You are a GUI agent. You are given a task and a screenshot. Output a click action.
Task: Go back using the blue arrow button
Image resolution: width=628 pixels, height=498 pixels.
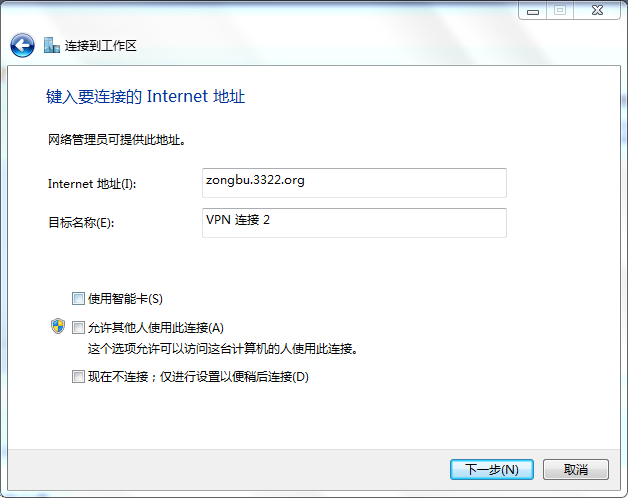click(x=22, y=45)
